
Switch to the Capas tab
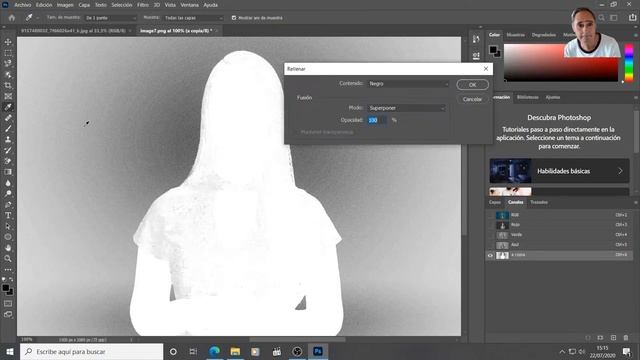495,202
